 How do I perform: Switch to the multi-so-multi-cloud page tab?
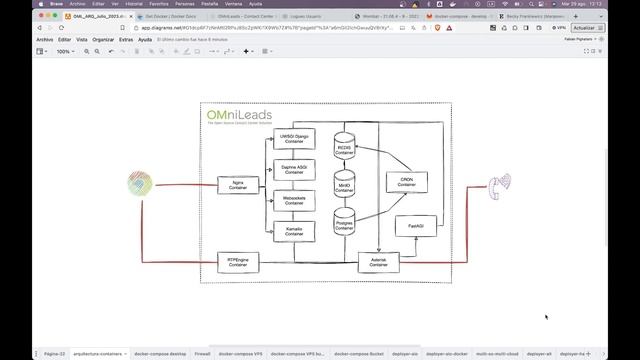click(497, 354)
